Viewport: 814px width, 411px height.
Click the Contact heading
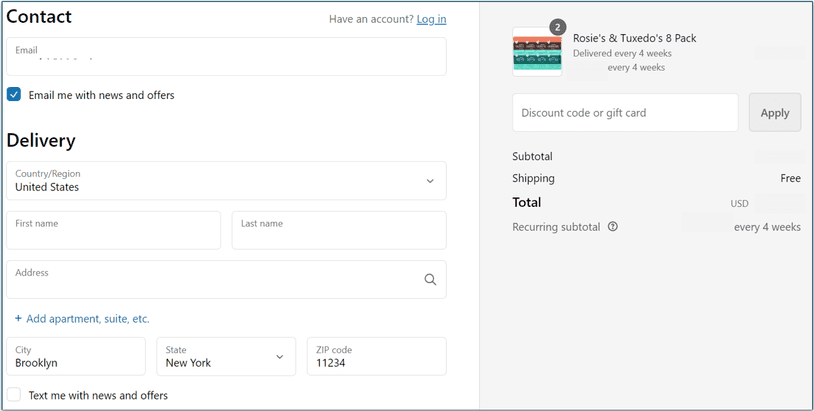39,17
